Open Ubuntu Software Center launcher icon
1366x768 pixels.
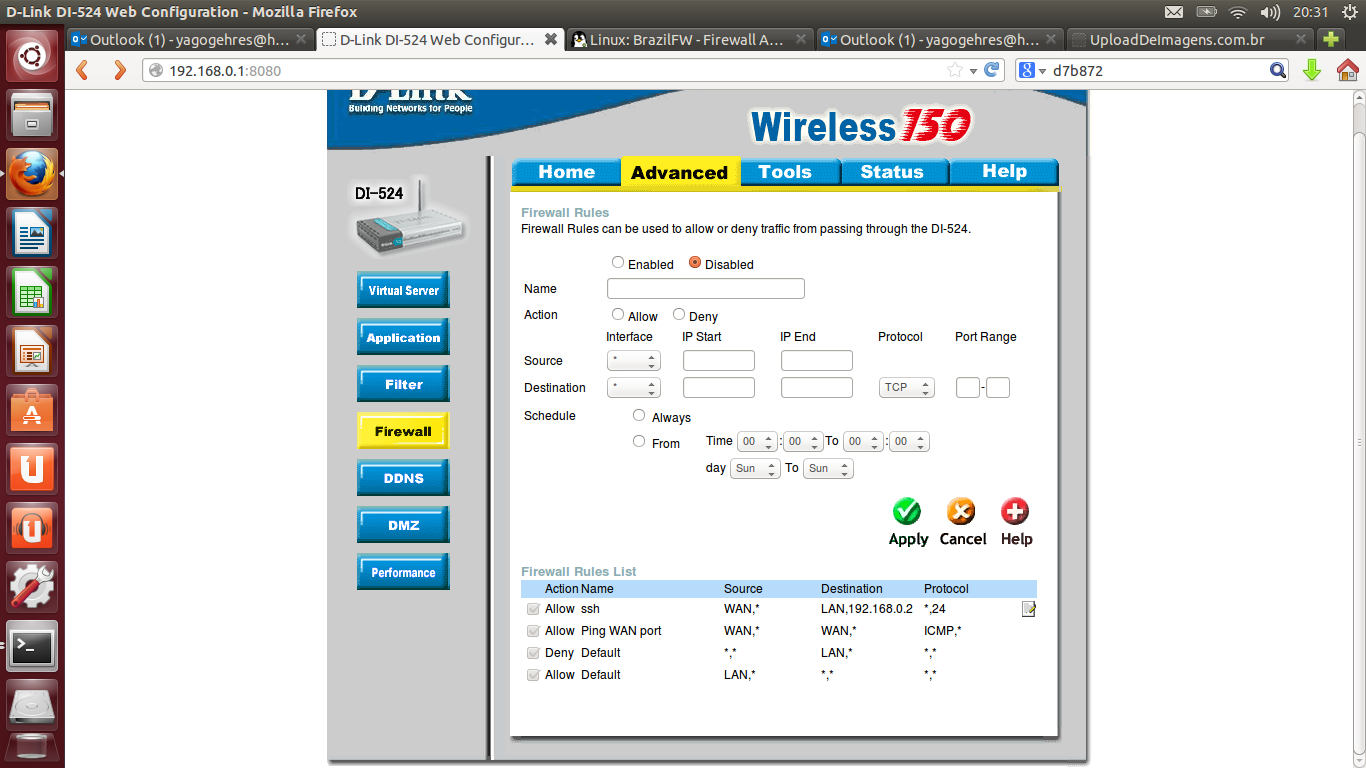click(x=32, y=410)
